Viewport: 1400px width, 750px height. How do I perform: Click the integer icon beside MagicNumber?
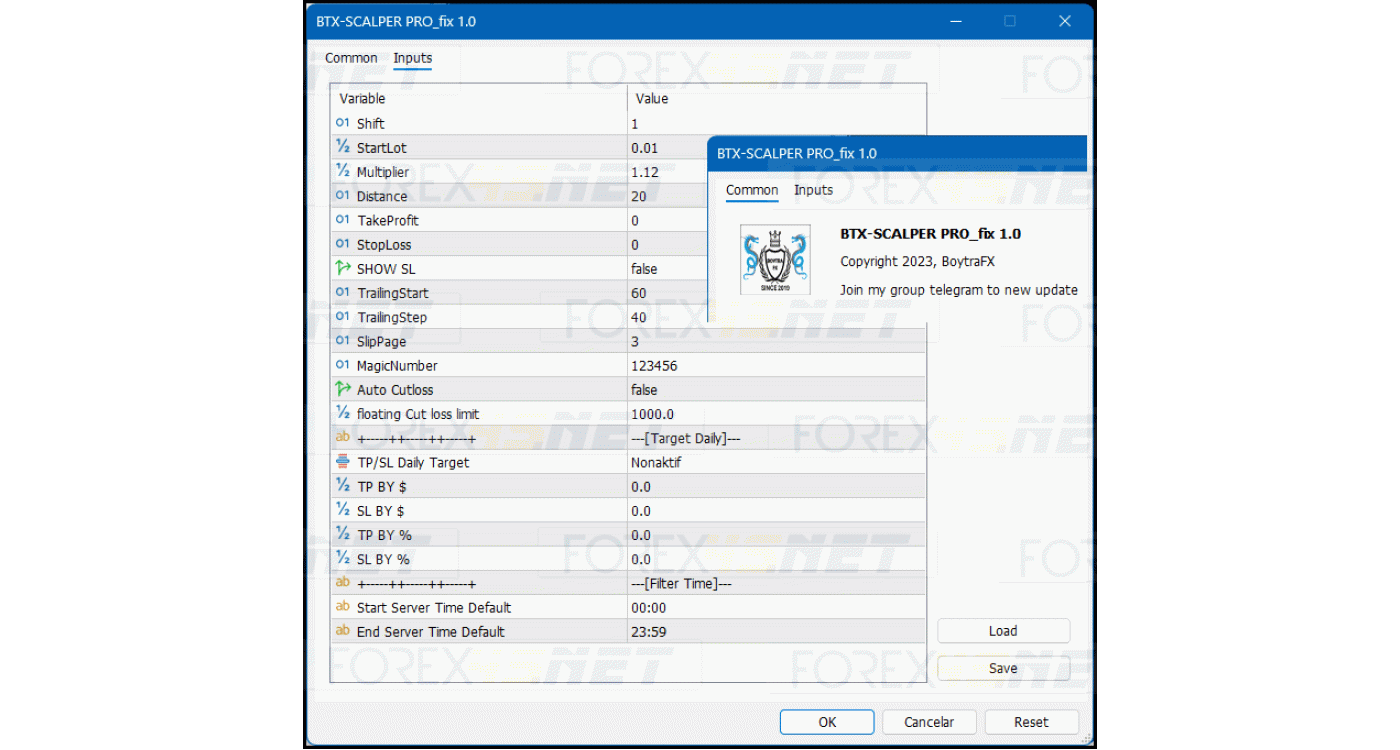tap(343, 365)
